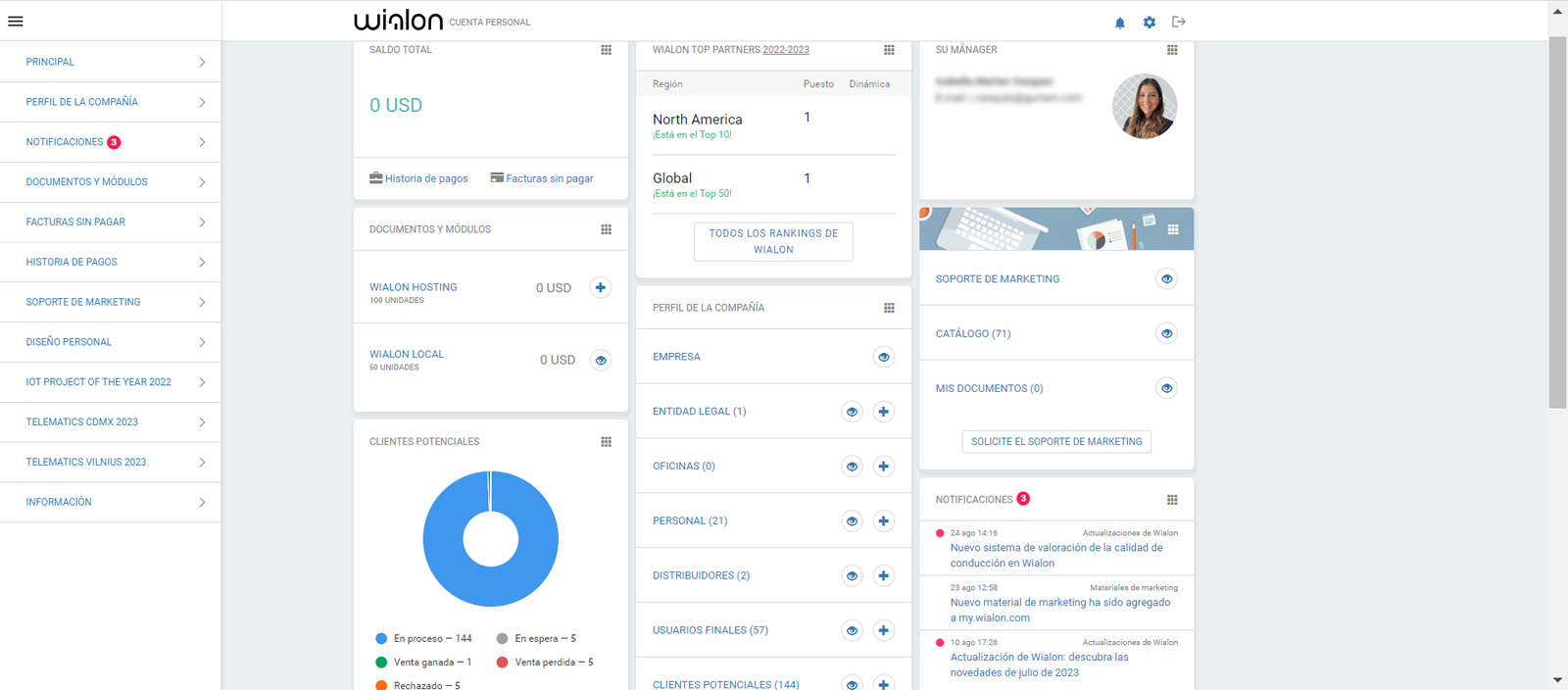Expand Notificaciones sidebar chevron
Image resolution: width=1568 pixels, height=690 pixels.
(202, 142)
